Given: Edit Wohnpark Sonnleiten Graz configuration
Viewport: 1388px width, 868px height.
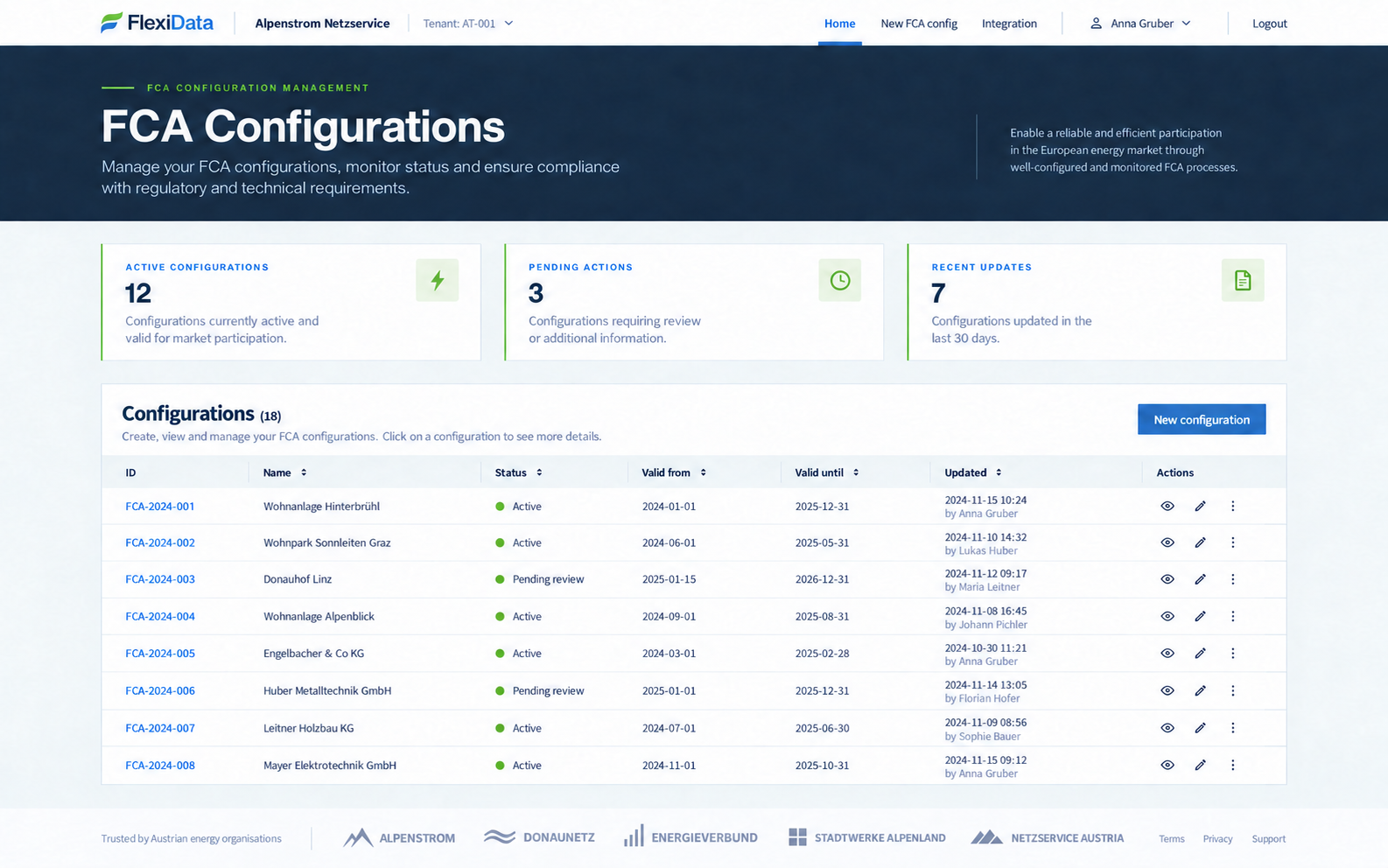Looking at the screenshot, I should [1200, 542].
